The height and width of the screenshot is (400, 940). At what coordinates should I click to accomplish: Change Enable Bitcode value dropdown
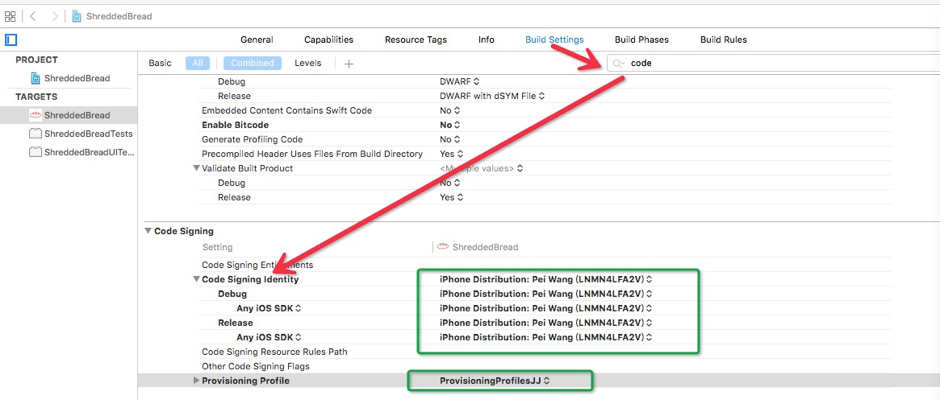coord(450,125)
